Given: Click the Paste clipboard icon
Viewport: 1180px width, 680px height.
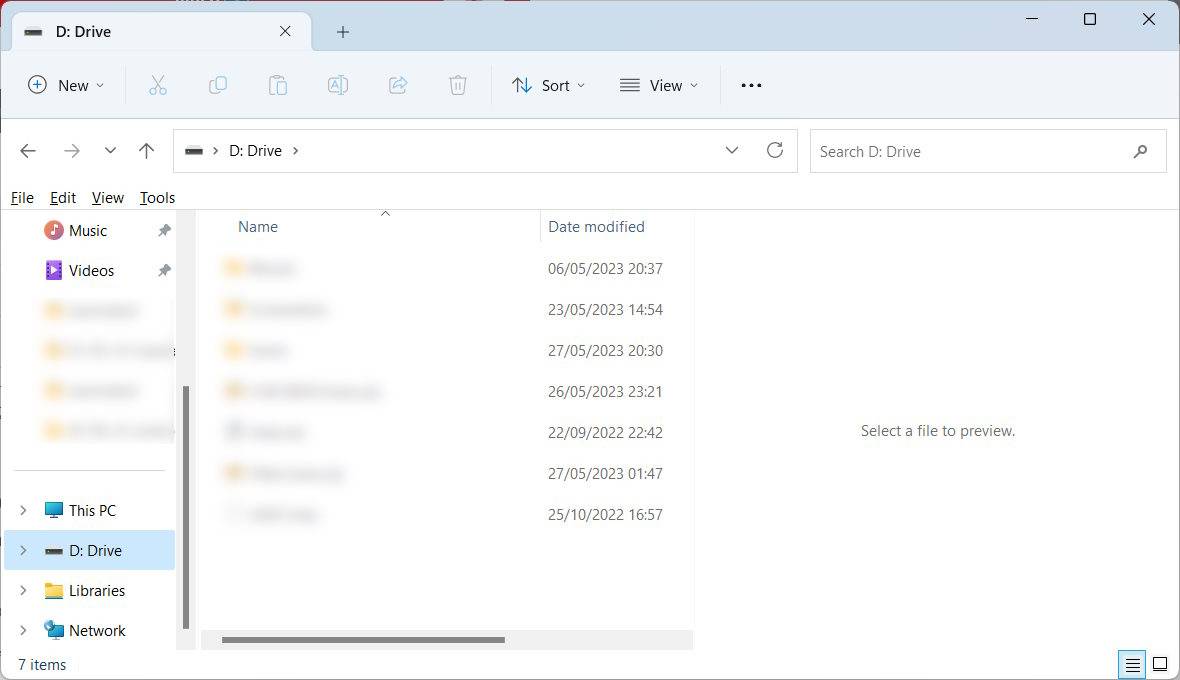Looking at the screenshot, I should click(x=278, y=86).
